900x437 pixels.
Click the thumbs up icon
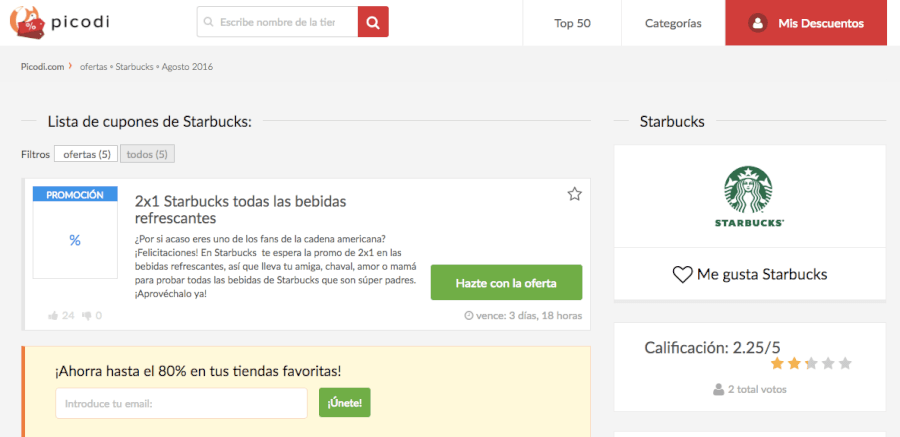54,316
